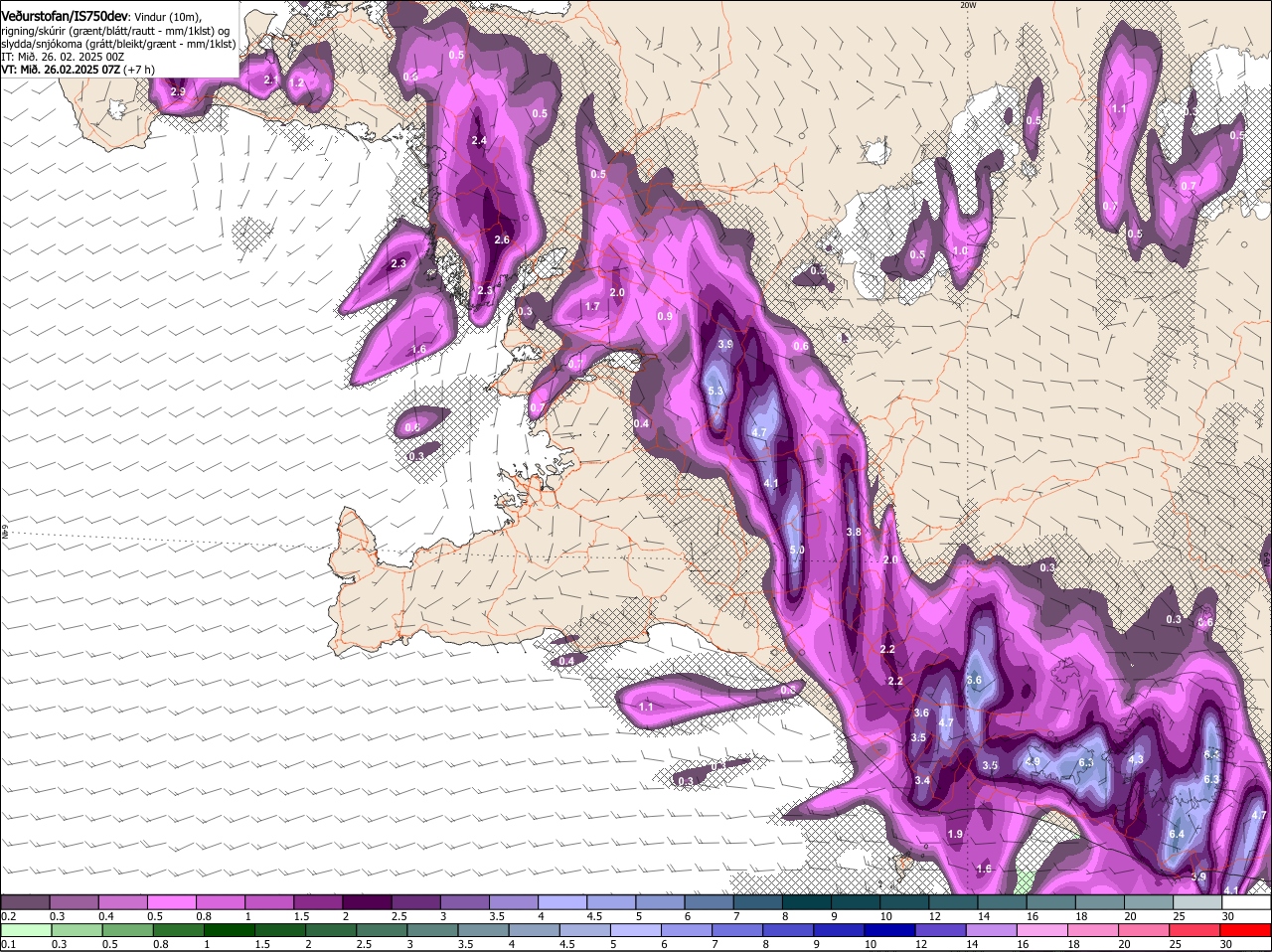
Task: Click the 4.3 precipitation value
Action: click(x=1137, y=759)
